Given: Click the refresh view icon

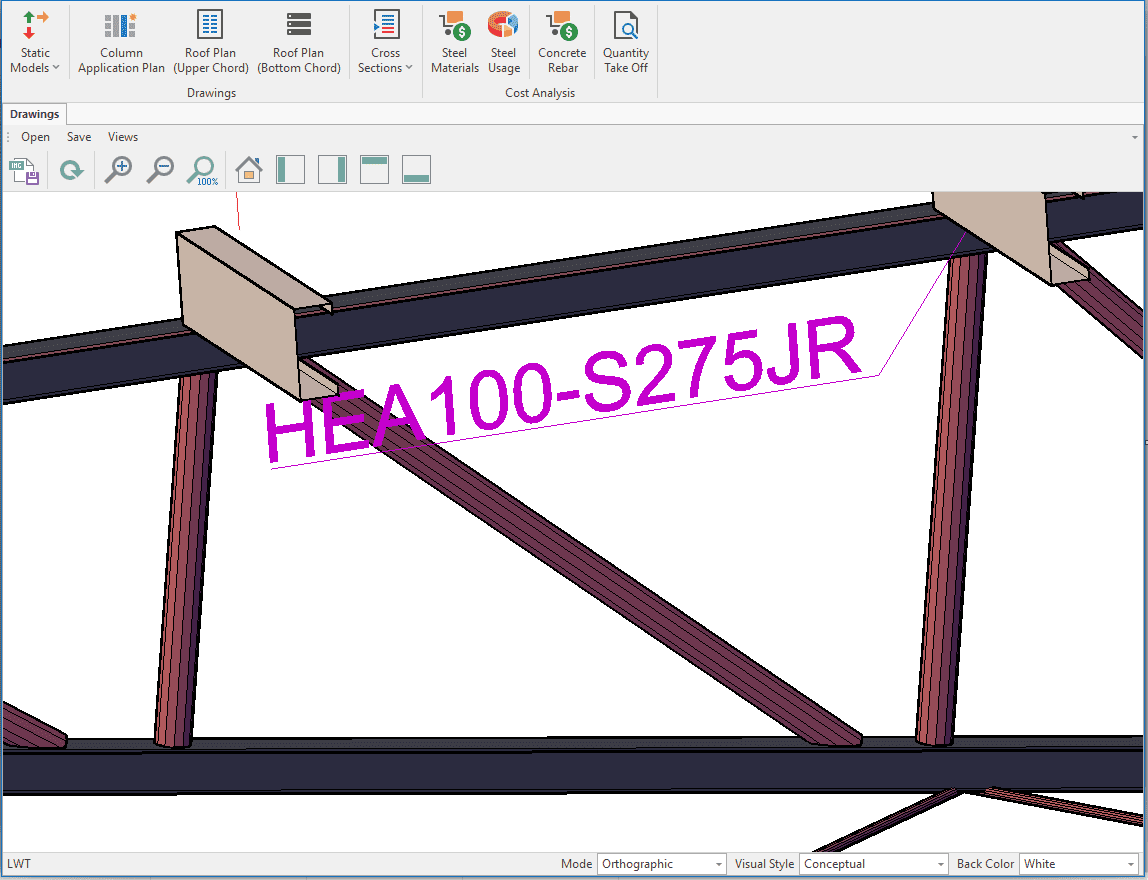Looking at the screenshot, I should point(71,170).
